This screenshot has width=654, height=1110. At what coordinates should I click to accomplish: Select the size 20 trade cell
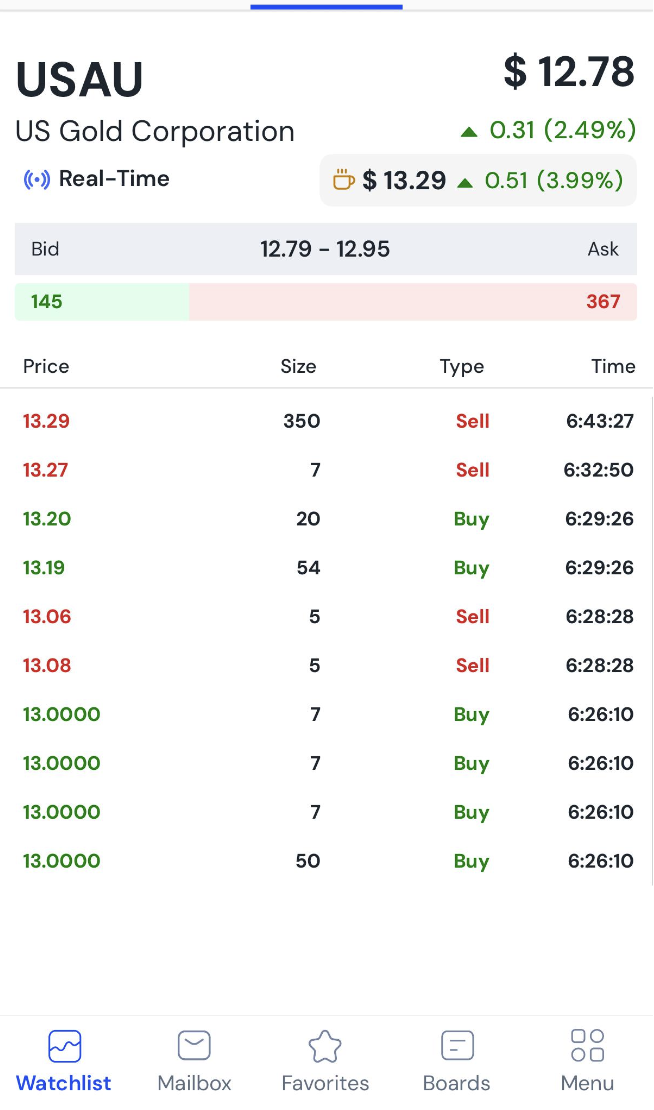coord(308,519)
